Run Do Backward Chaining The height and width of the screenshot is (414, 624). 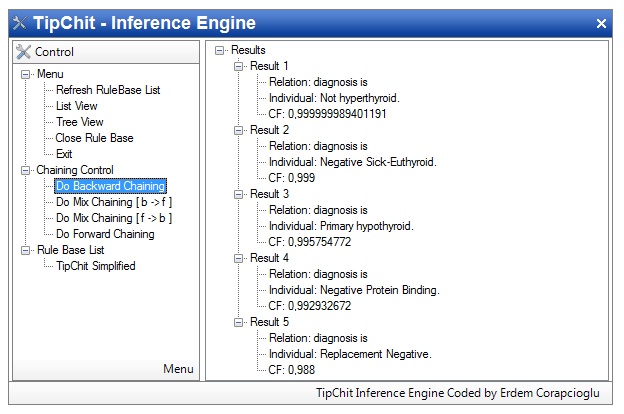[x=110, y=186]
